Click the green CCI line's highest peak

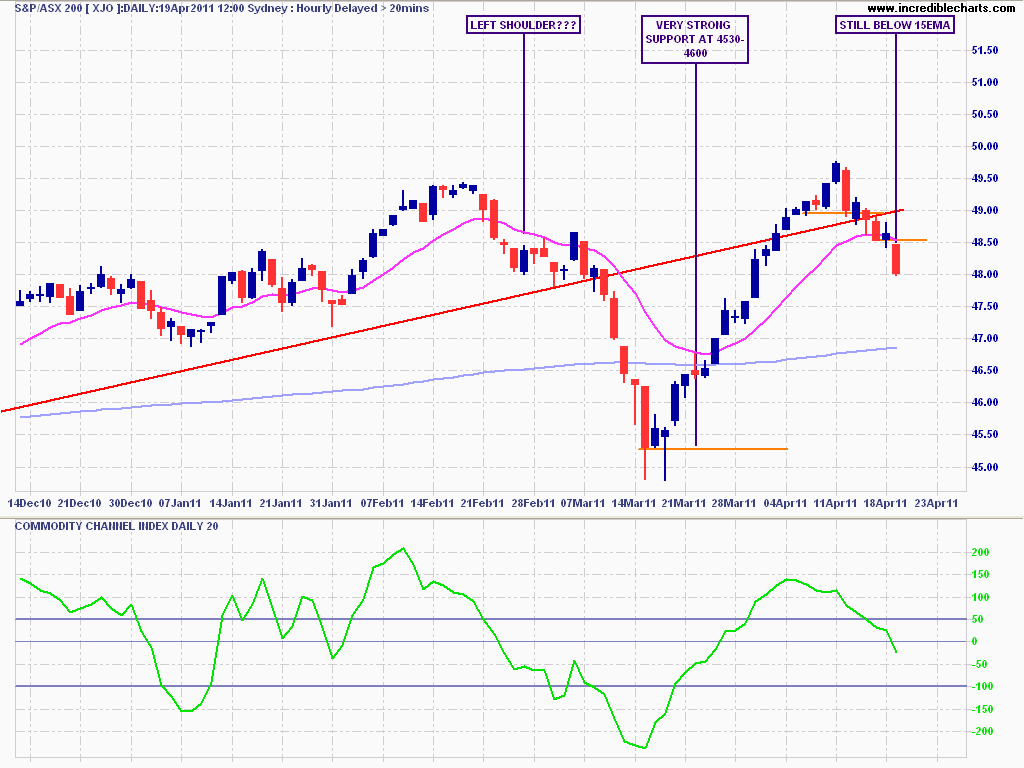[402, 548]
